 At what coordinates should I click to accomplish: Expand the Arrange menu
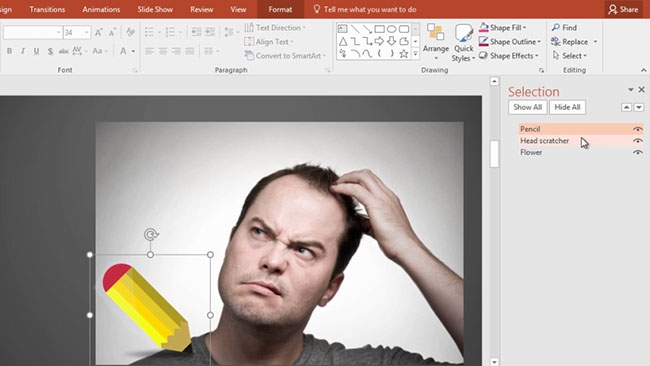[x=436, y=42]
